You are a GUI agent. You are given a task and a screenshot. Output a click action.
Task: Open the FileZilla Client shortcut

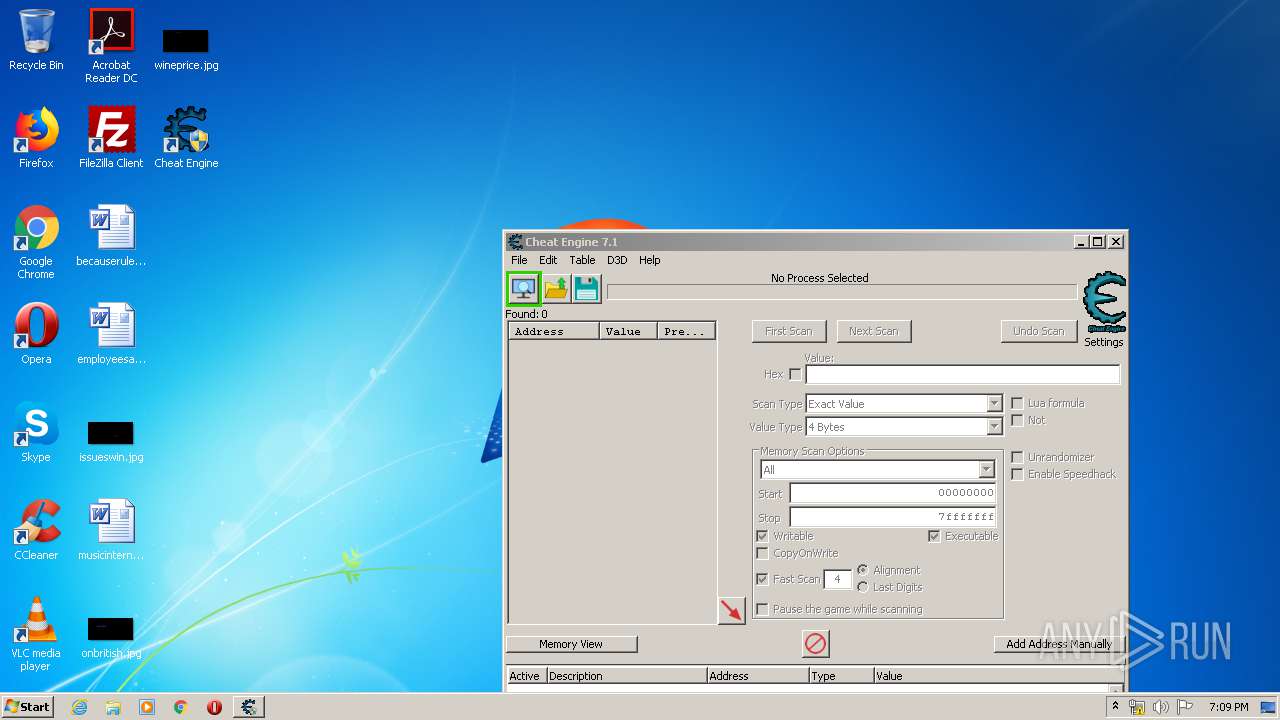click(x=111, y=138)
